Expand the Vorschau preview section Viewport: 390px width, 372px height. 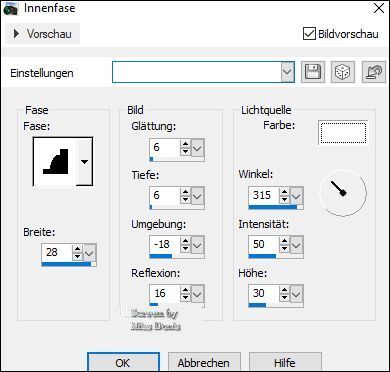[42, 34]
